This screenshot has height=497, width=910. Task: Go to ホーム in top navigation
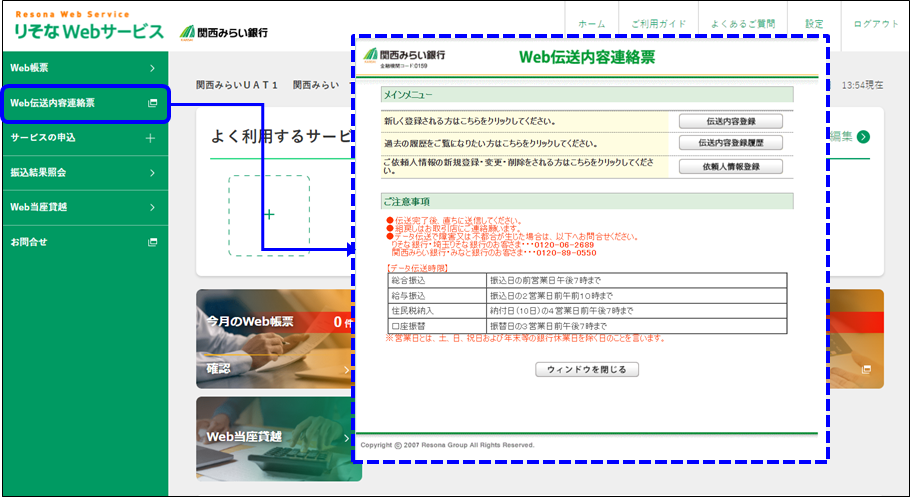[592, 24]
